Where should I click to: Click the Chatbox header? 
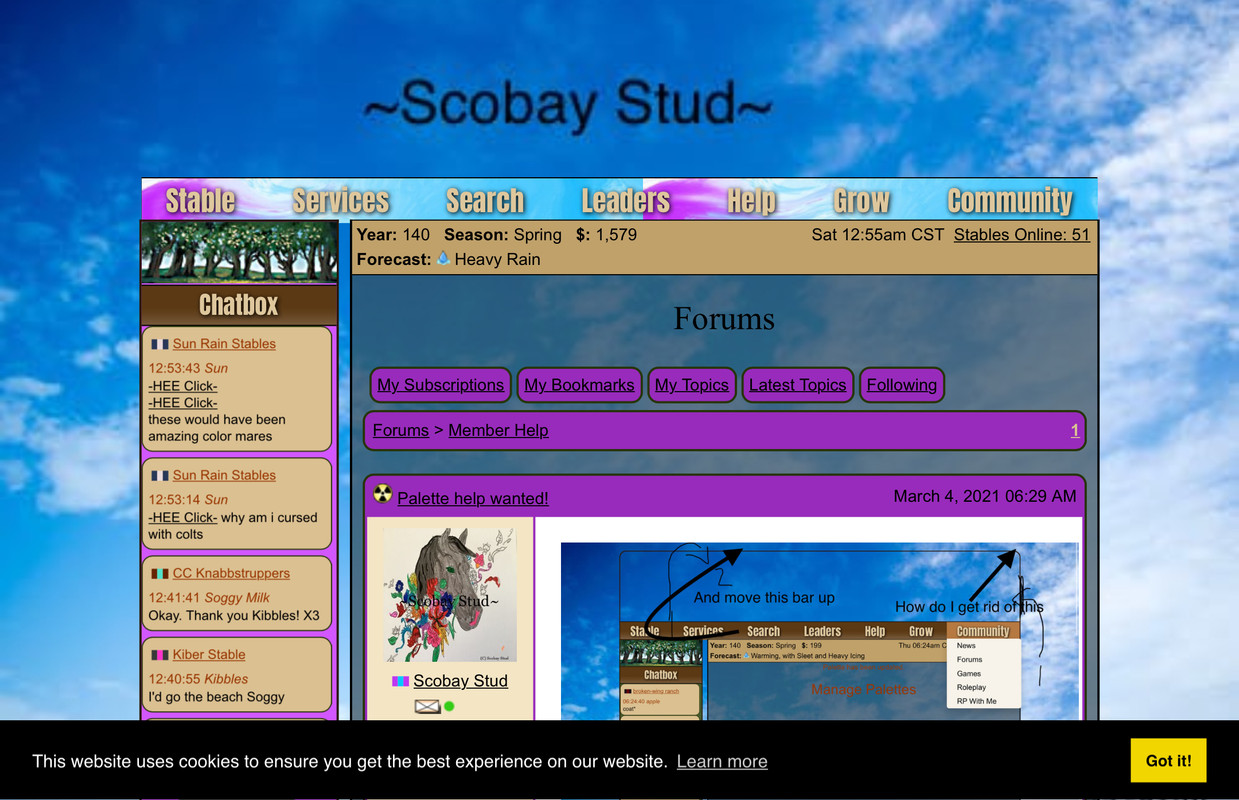click(239, 305)
